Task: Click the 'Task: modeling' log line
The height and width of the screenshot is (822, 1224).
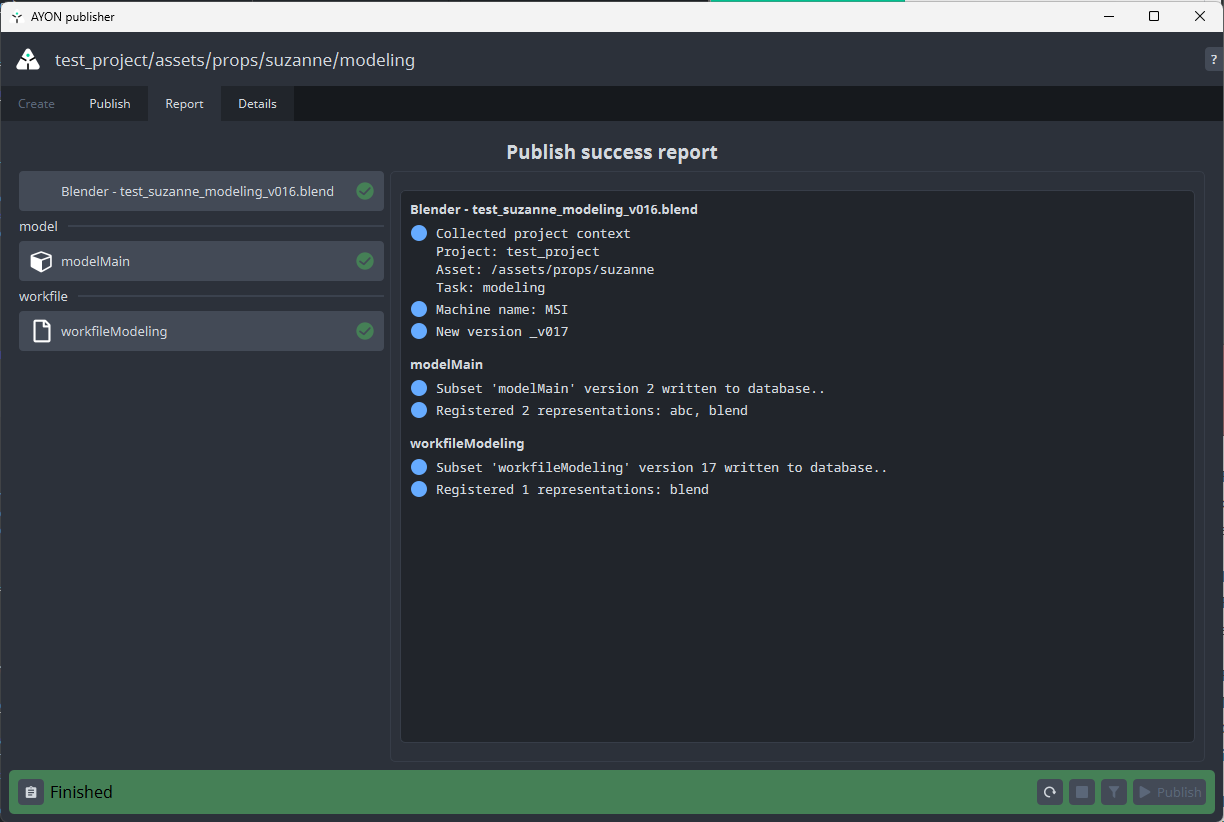Action: 490,288
